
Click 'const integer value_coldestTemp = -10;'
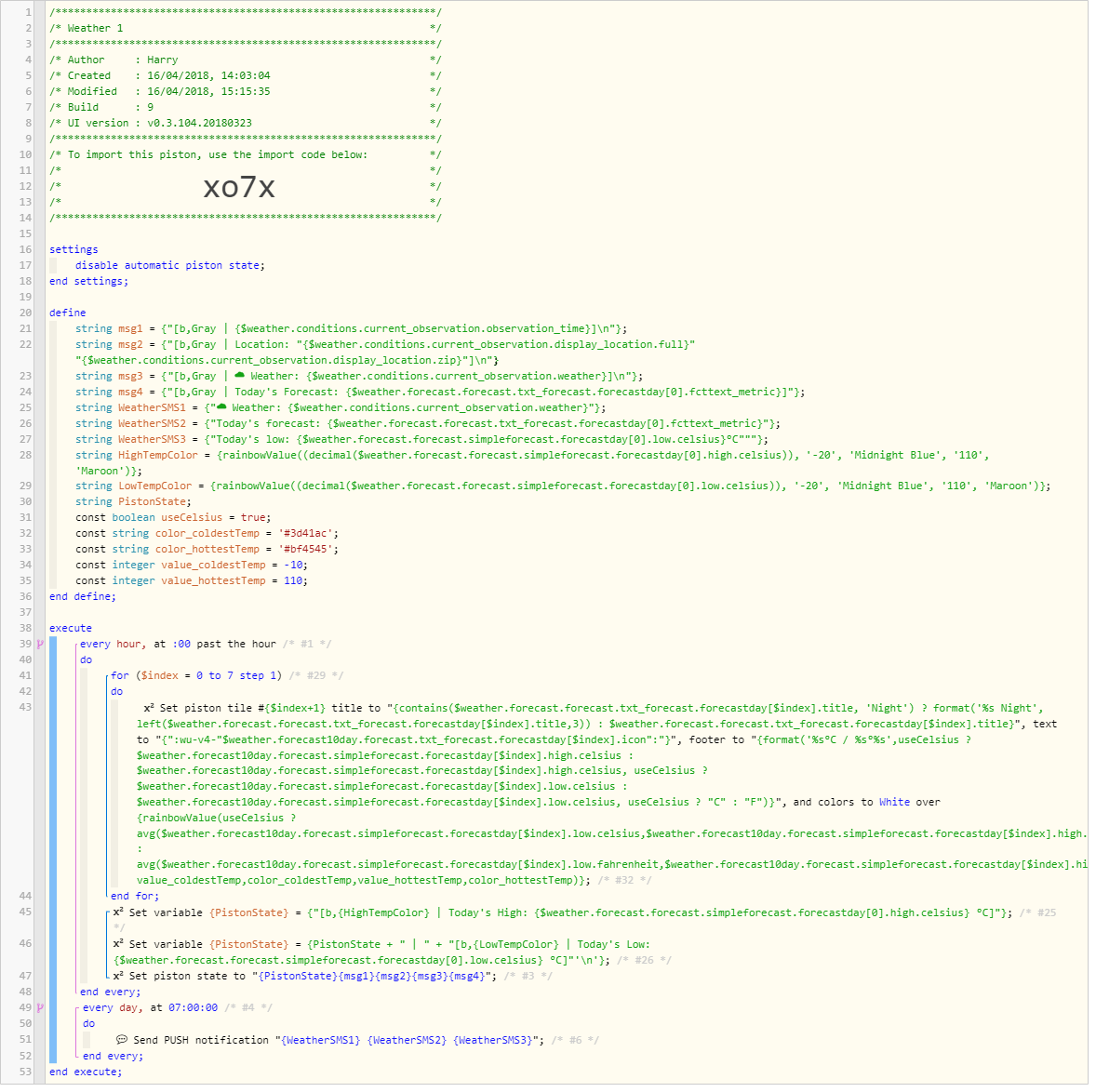point(192,567)
